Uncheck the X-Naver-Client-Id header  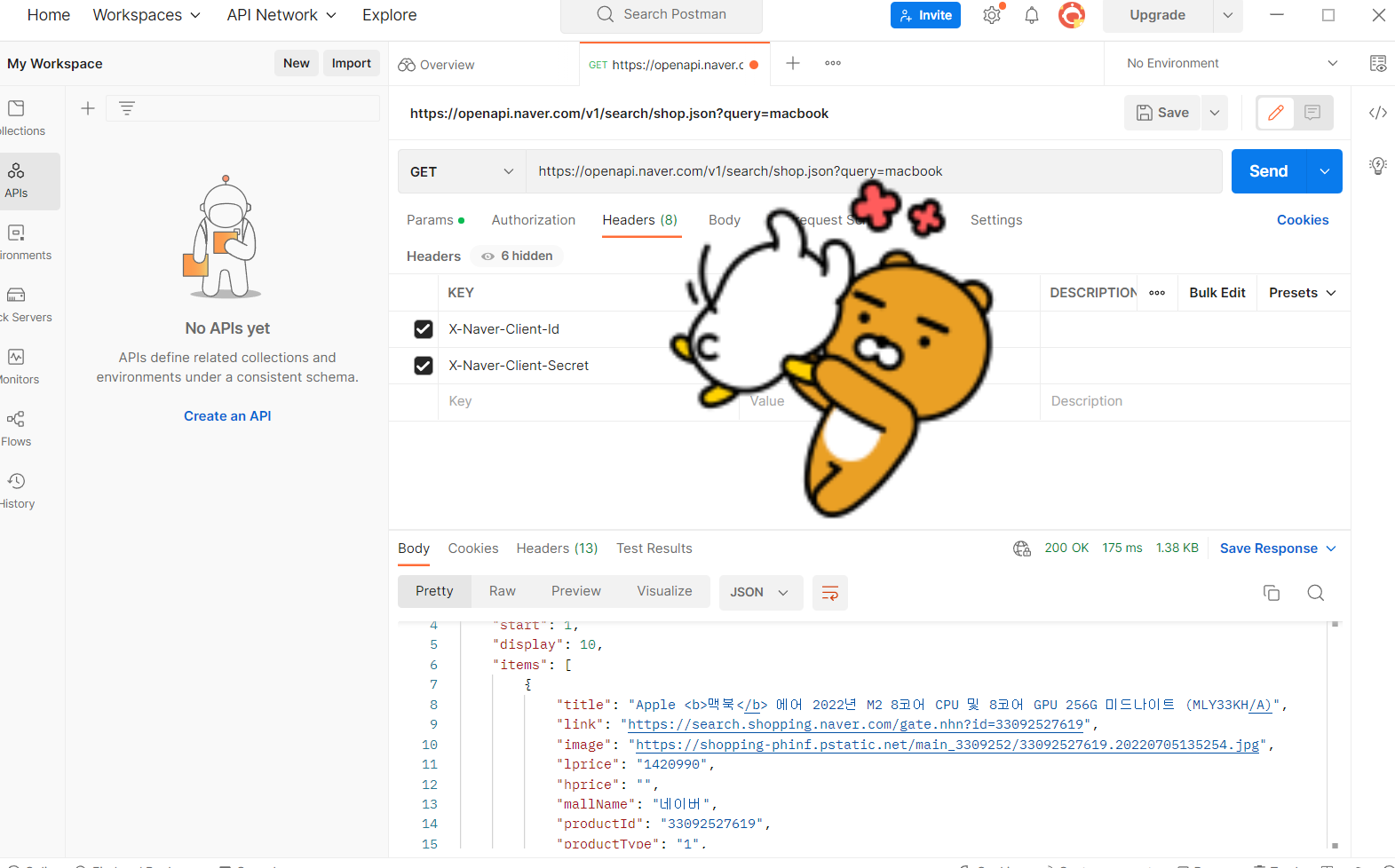(x=424, y=329)
